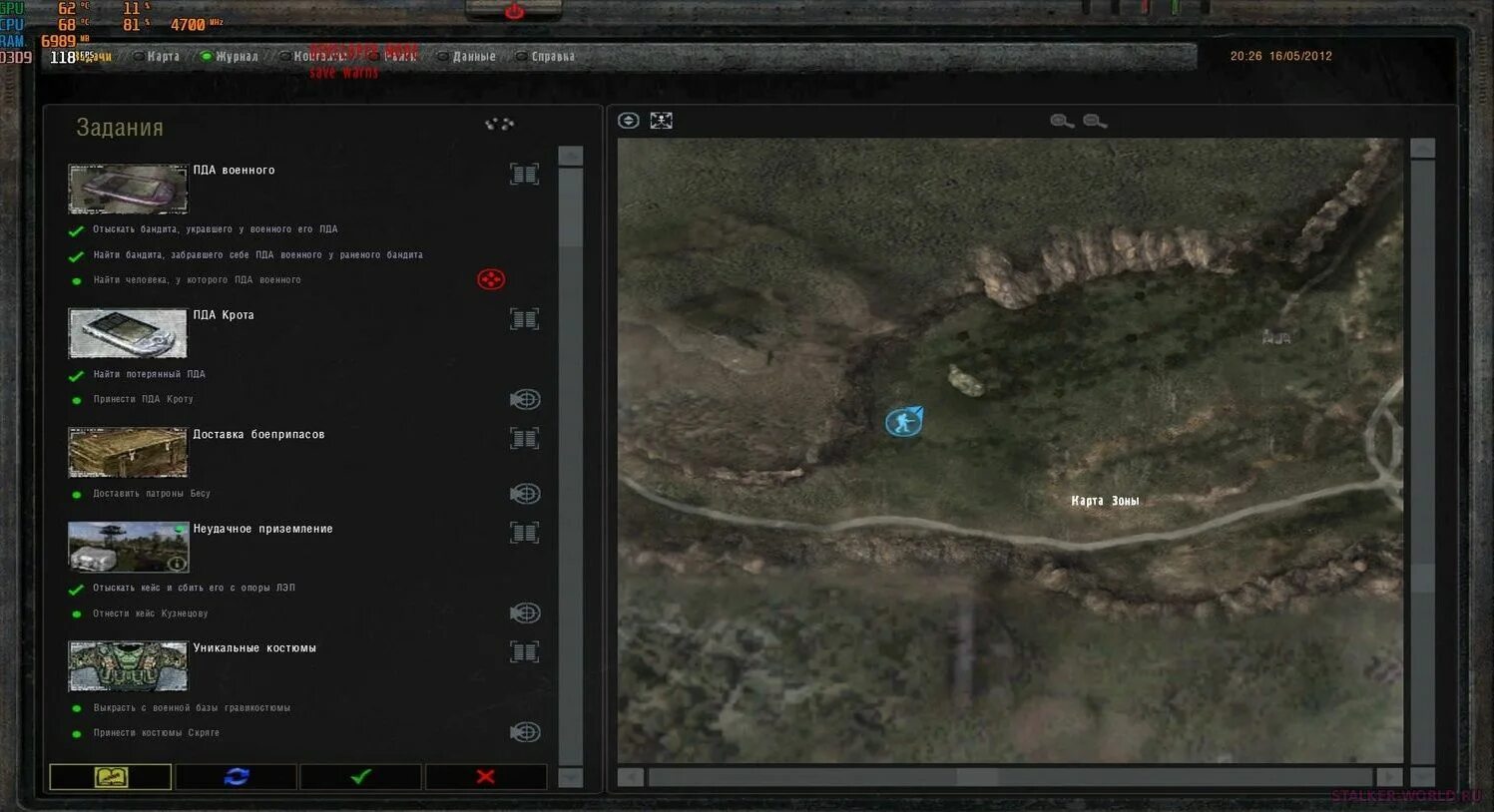Screen dimensions: 1494x812
Task: Open the Справка tab
Action: (x=553, y=57)
